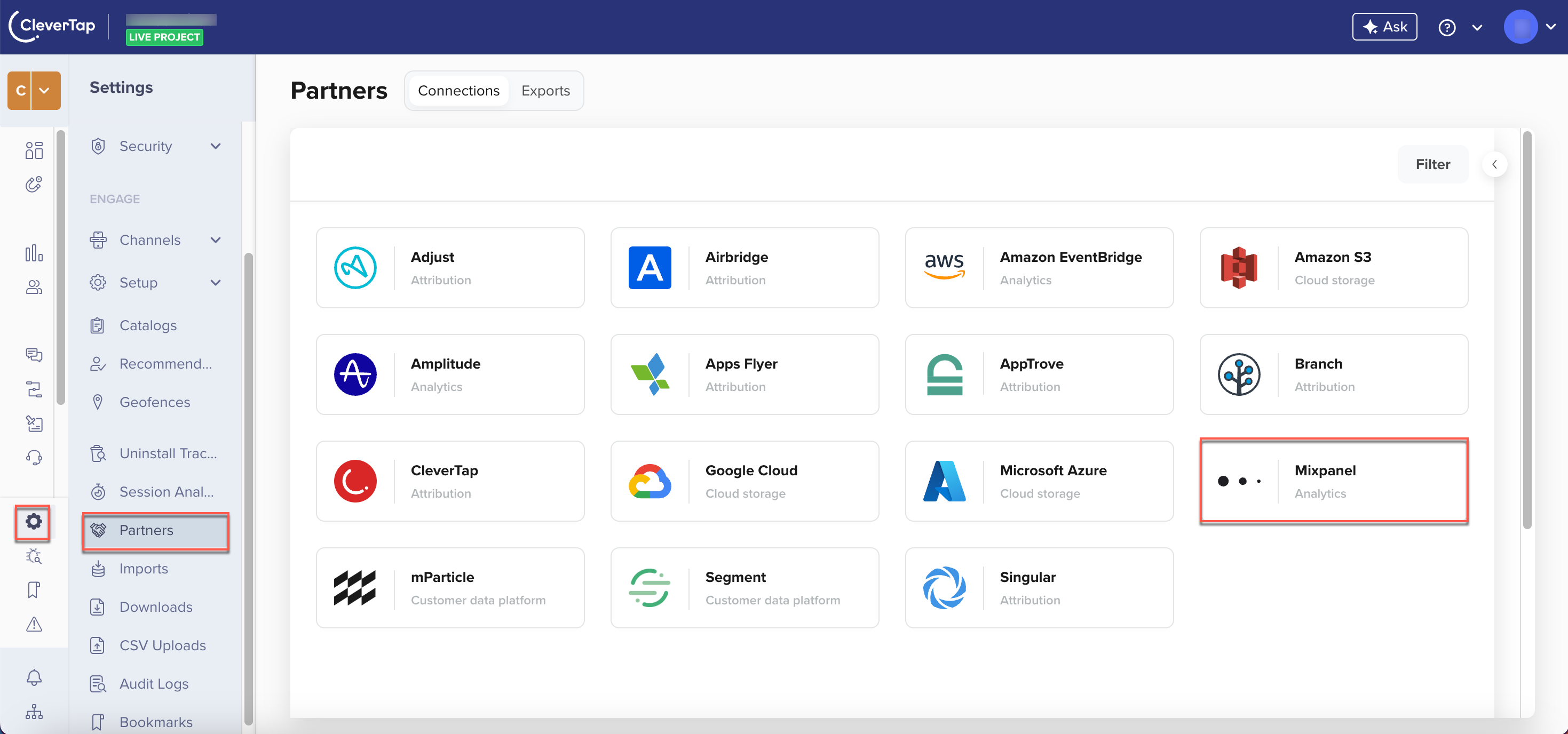The height and width of the screenshot is (734, 1568).
Task: Click the Amplitude logo icon
Action: point(355,374)
